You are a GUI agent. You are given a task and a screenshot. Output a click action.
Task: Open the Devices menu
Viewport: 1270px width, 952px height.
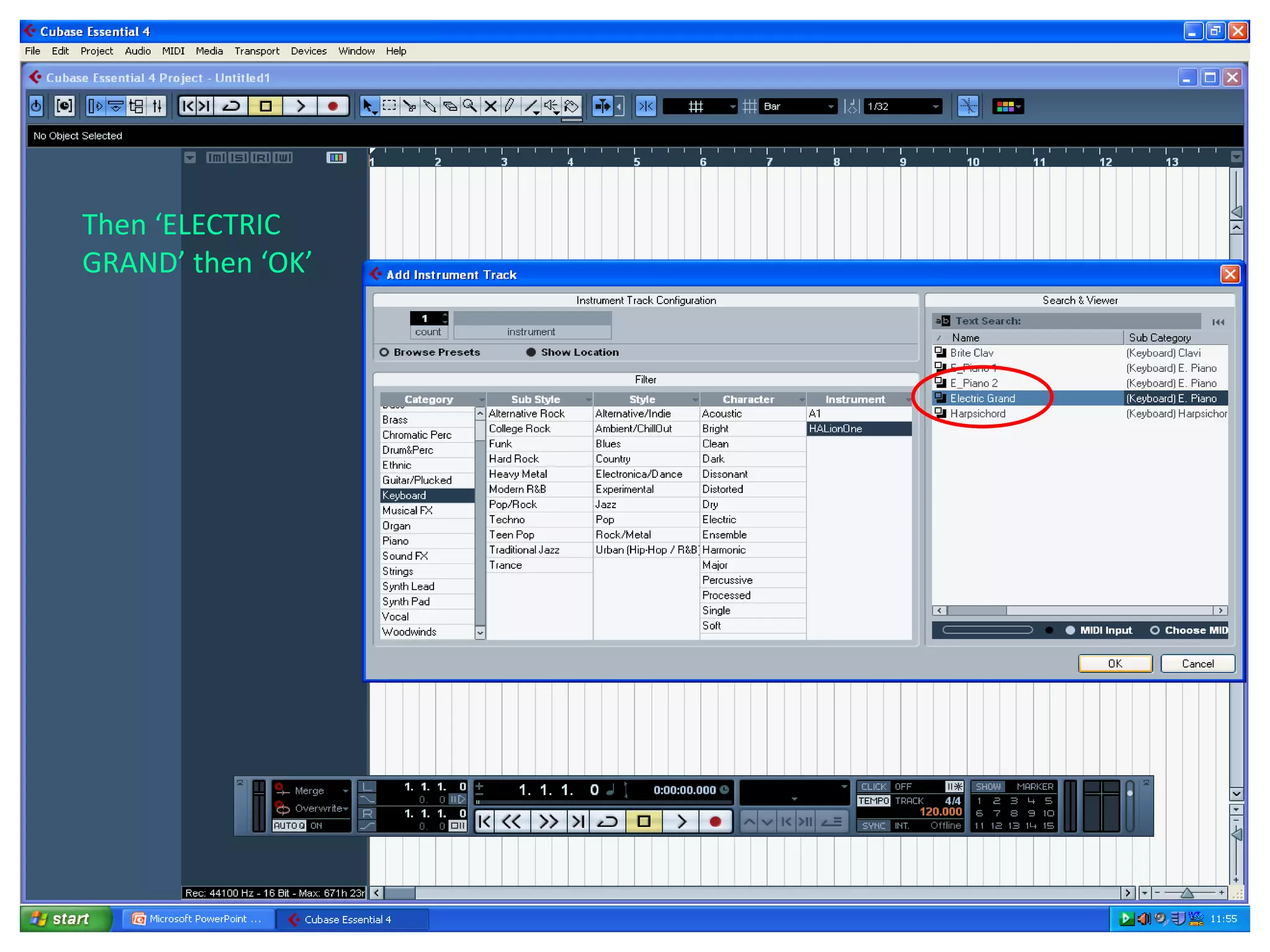309,51
